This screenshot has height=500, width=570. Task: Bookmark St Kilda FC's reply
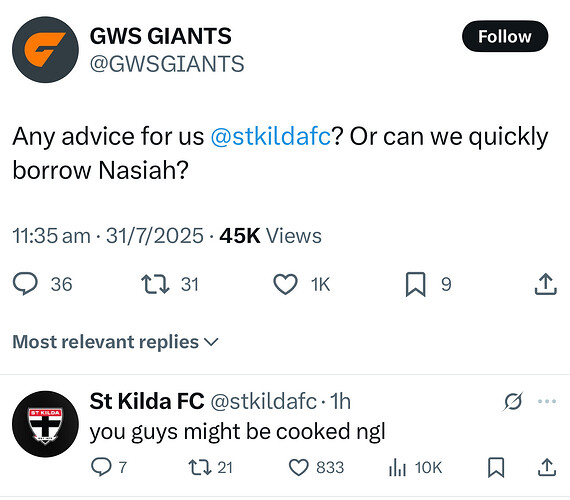coord(496,467)
